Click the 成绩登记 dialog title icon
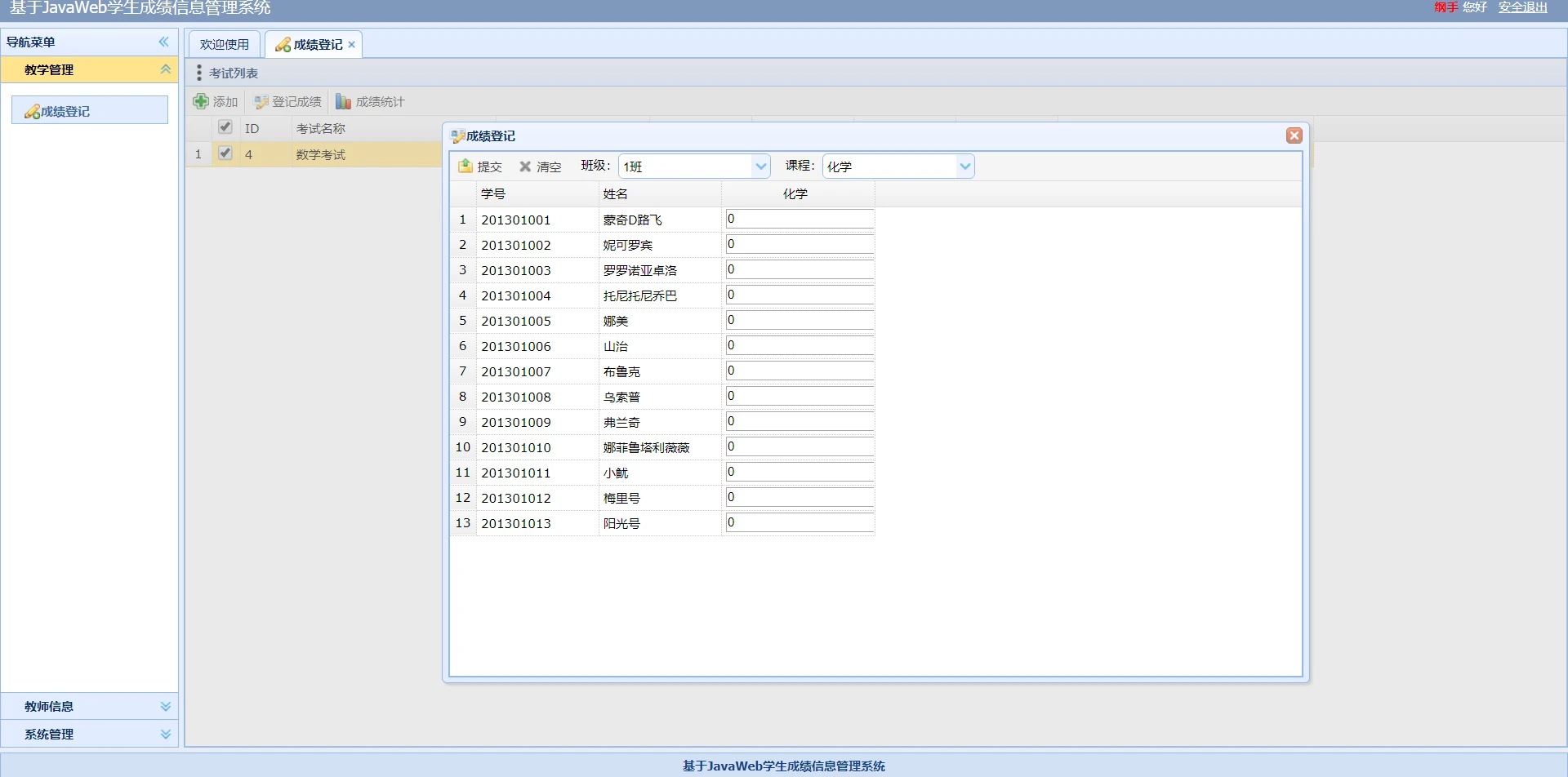This screenshot has width=1568, height=777. 458,136
